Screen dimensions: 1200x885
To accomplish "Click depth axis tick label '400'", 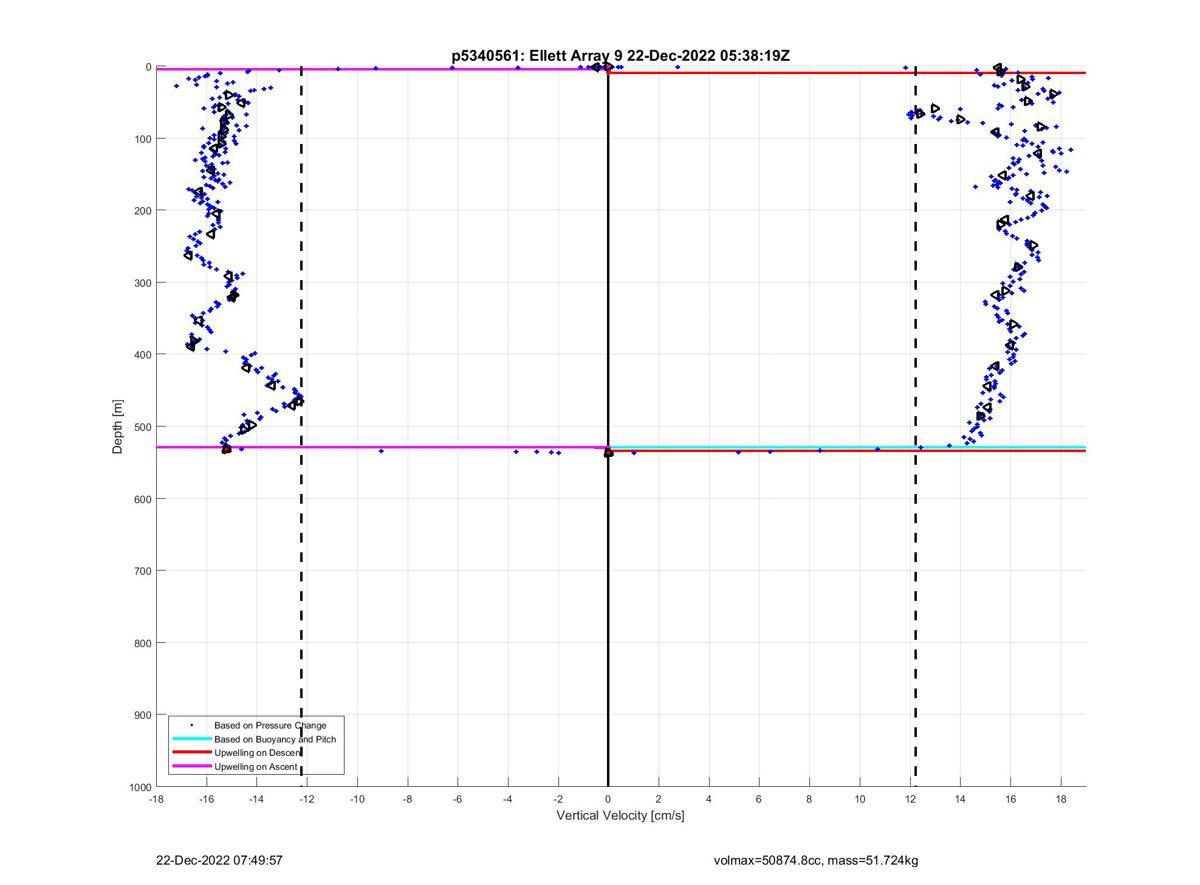I will coord(142,355).
